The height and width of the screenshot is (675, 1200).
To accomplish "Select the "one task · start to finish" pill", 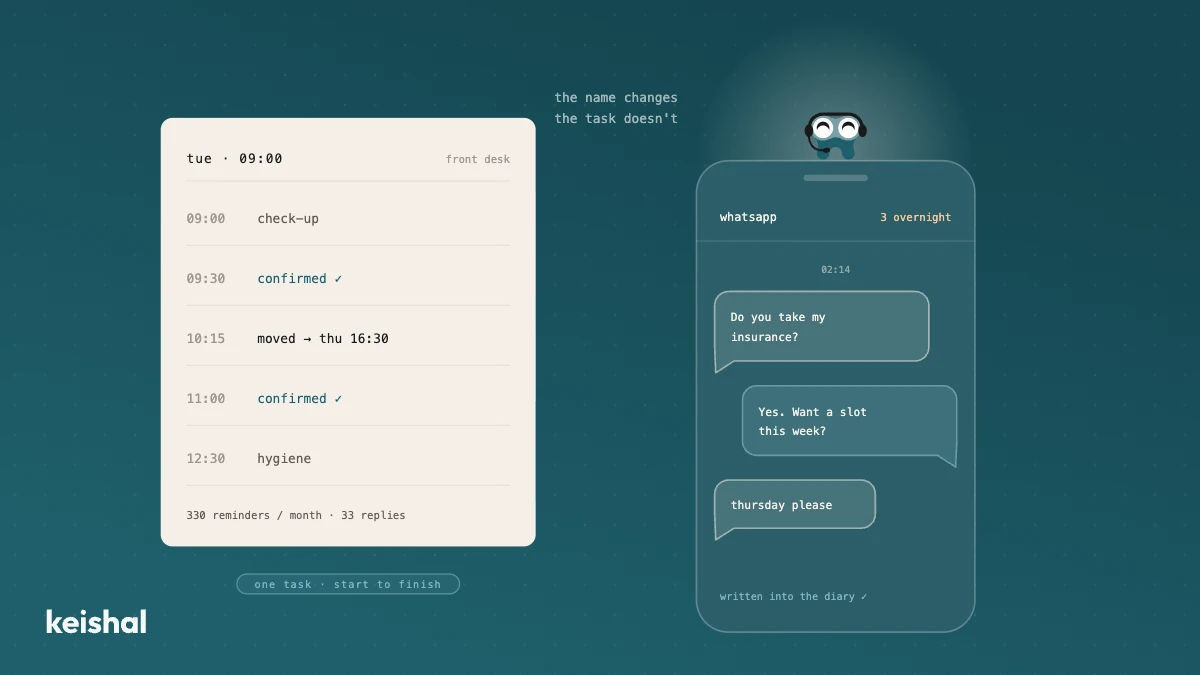I will click(348, 584).
